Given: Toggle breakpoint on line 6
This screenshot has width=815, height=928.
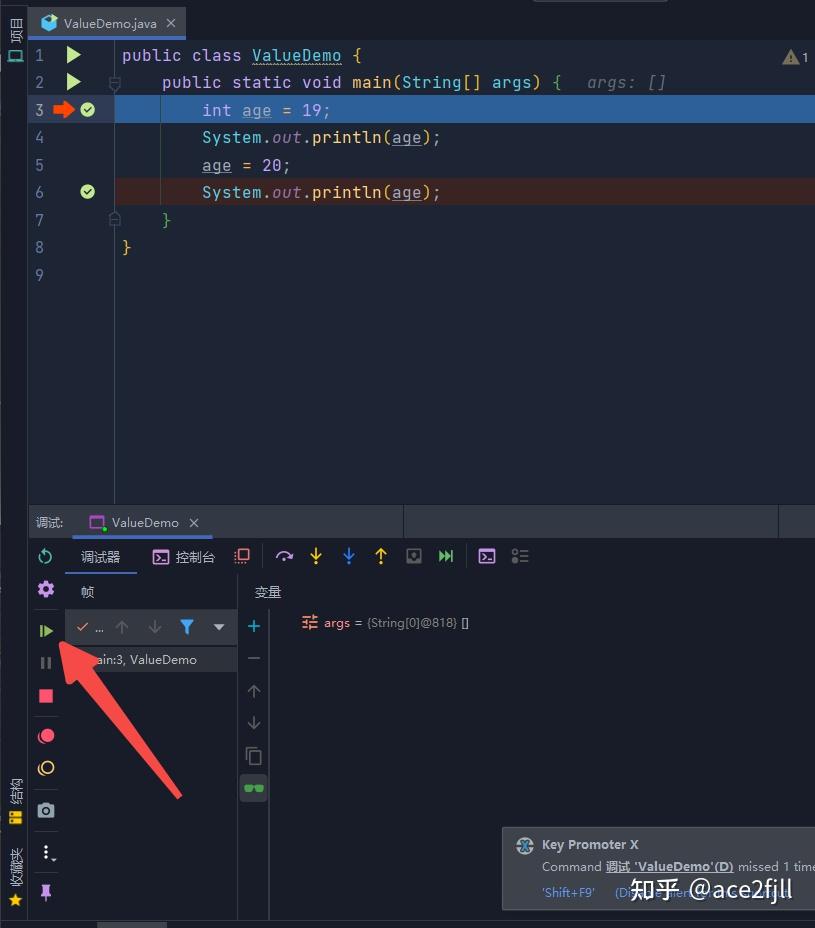Looking at the screenshot, I should (x=88, y=192).
